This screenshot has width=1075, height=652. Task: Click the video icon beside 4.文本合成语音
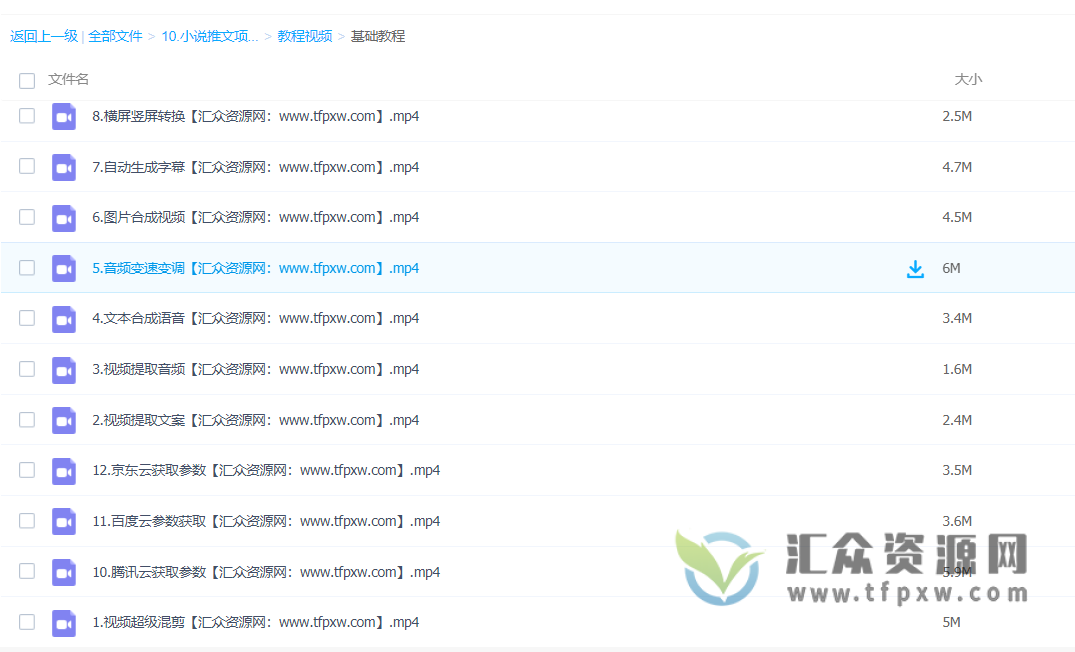[63, 318]
